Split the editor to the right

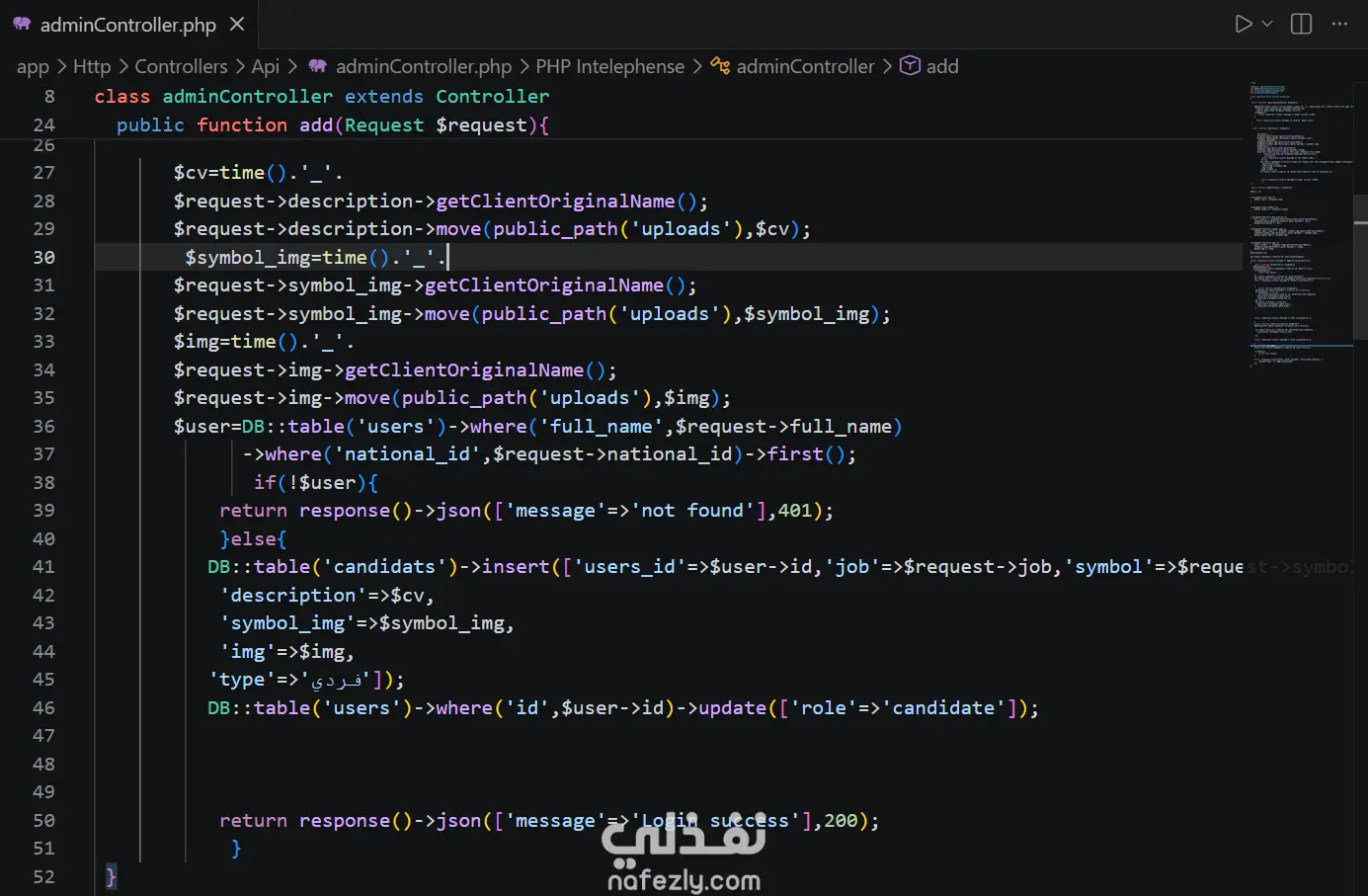pos(1302,24)
